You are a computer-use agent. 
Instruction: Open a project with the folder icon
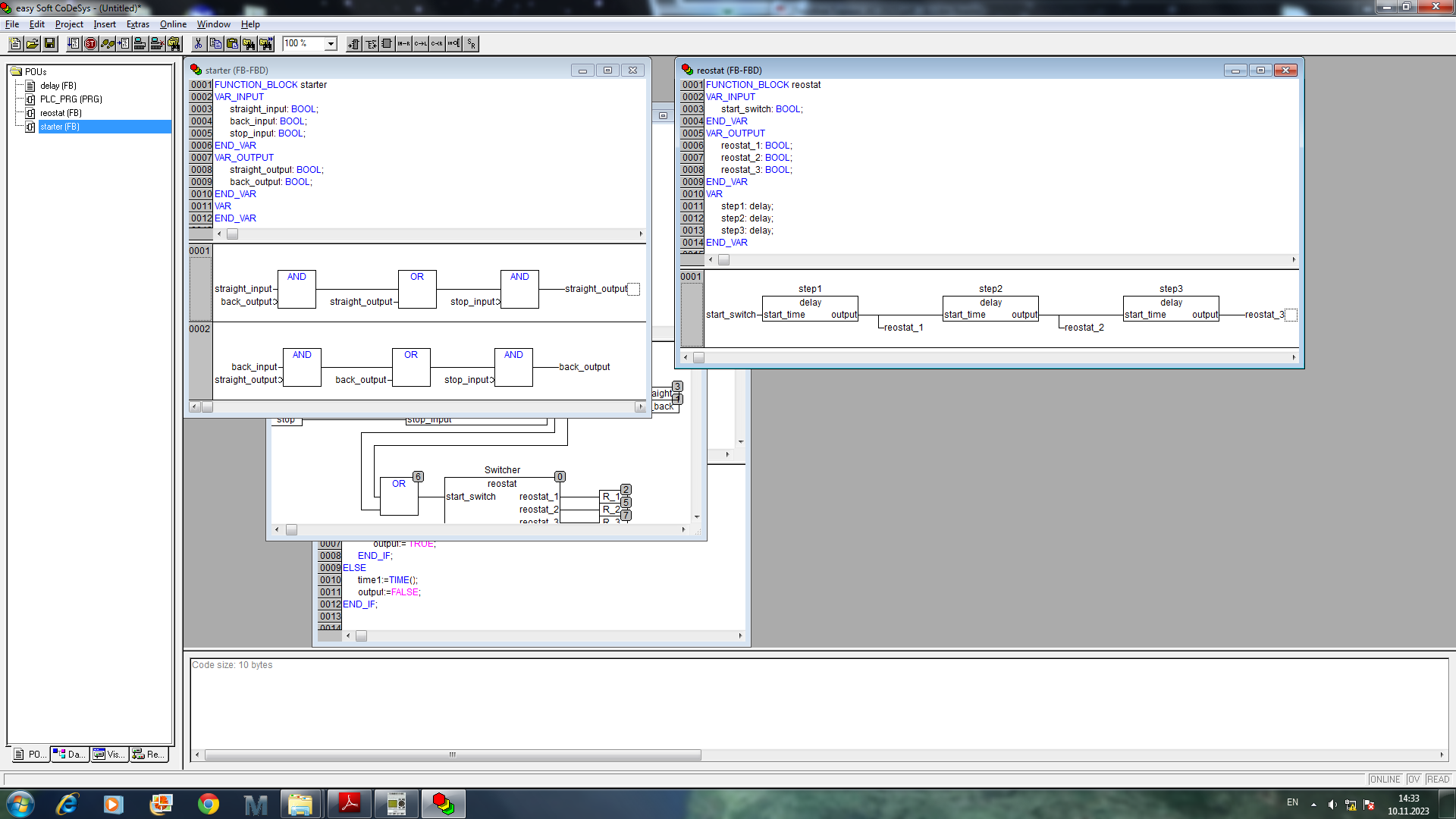pyautogui.click(x=33, y=43)
